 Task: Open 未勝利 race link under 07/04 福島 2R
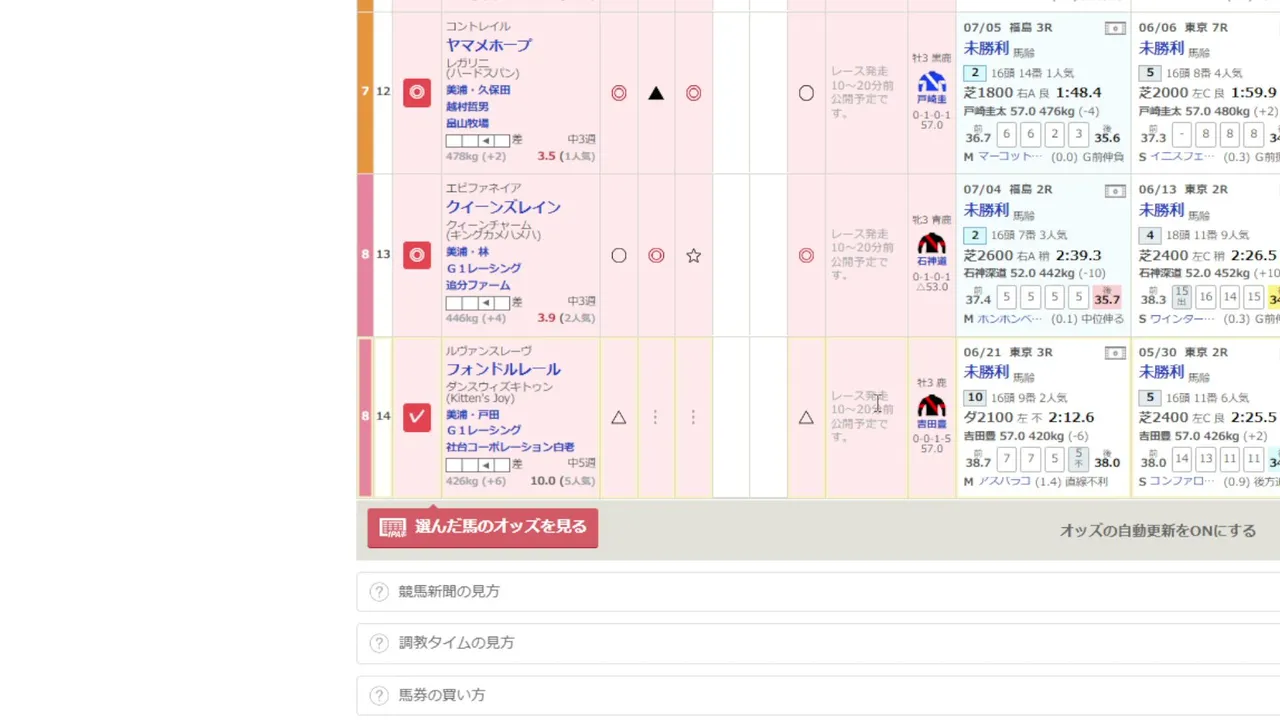tap(986, 210)
